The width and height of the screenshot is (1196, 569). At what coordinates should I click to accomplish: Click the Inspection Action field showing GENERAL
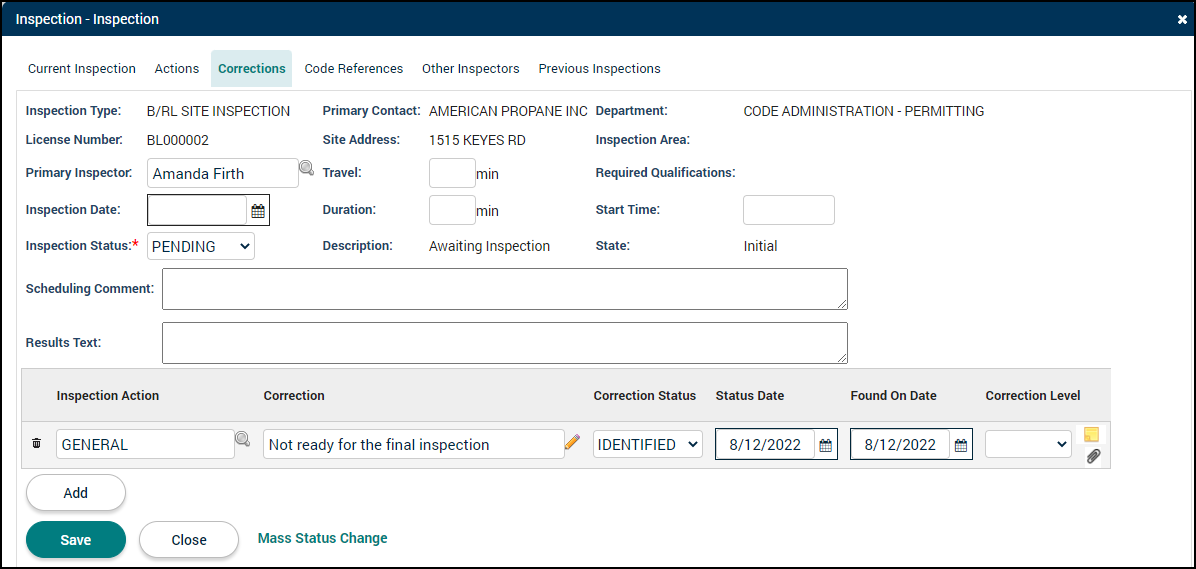pos(145,444)
